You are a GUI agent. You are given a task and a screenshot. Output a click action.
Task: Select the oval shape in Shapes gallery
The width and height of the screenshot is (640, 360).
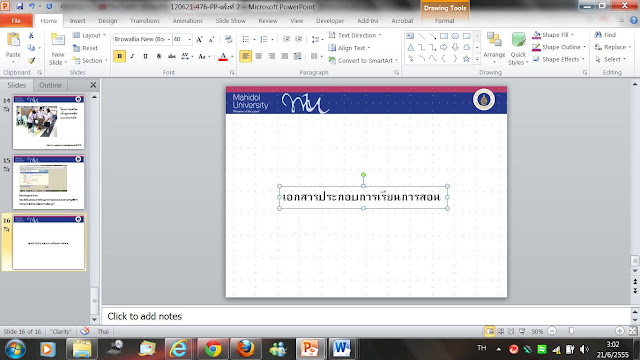[x=455, y=36]
